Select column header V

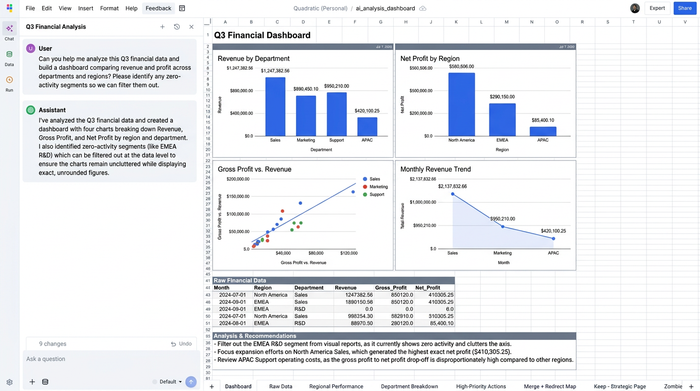[685, 22]
